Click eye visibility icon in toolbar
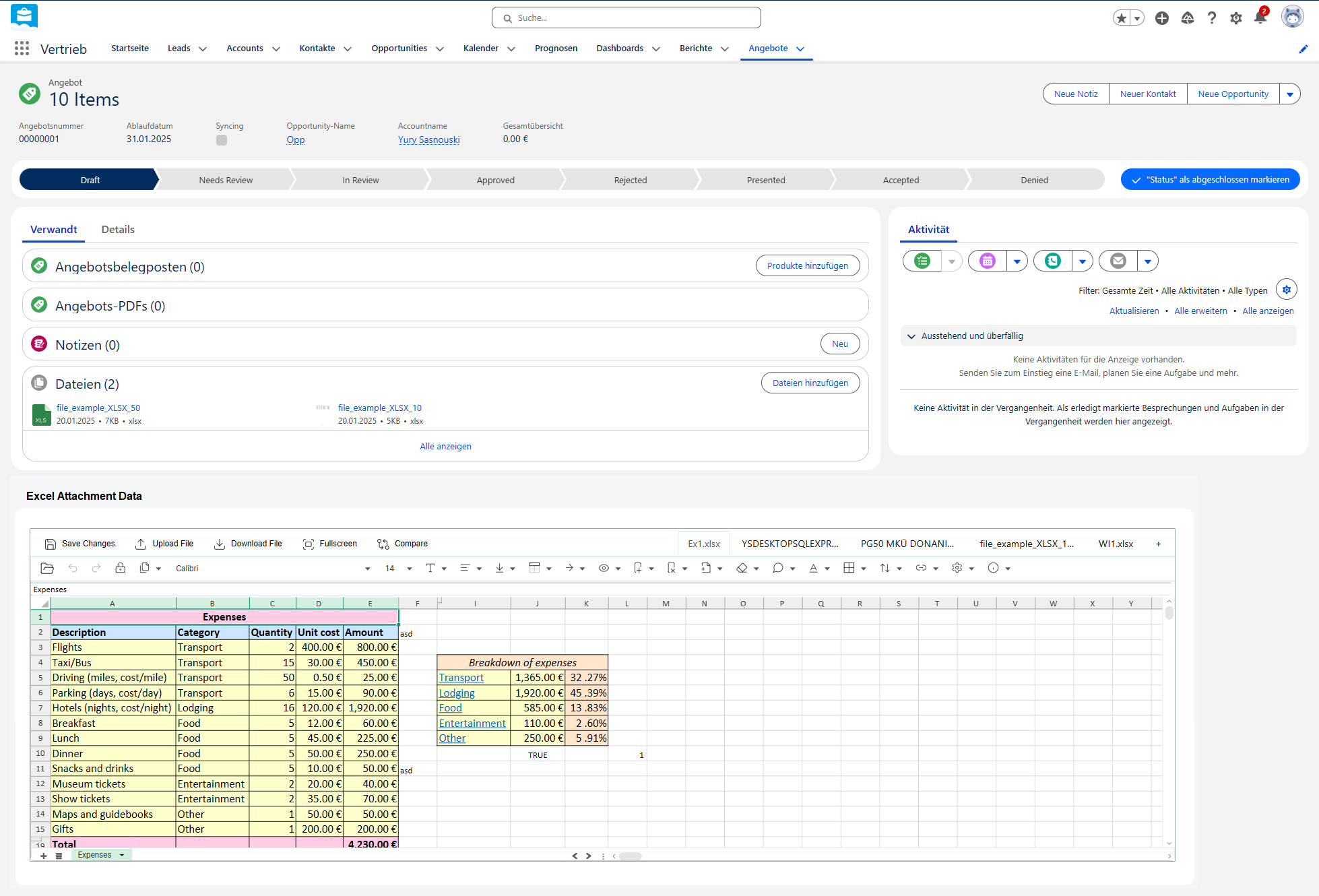Screen dimensions: 1319x896 click(604, 568)
